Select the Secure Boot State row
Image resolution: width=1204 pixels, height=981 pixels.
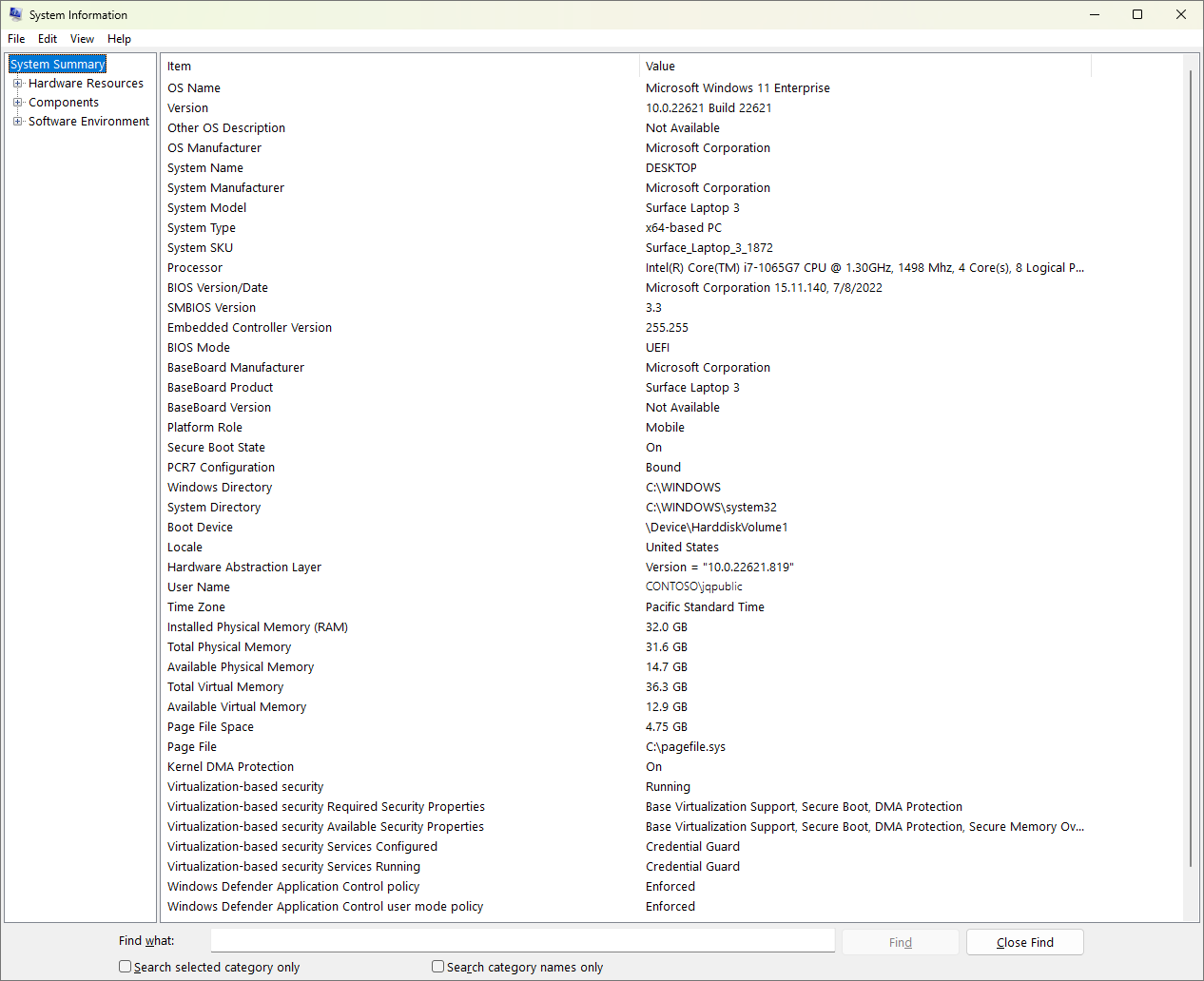[x=216, y=448]
